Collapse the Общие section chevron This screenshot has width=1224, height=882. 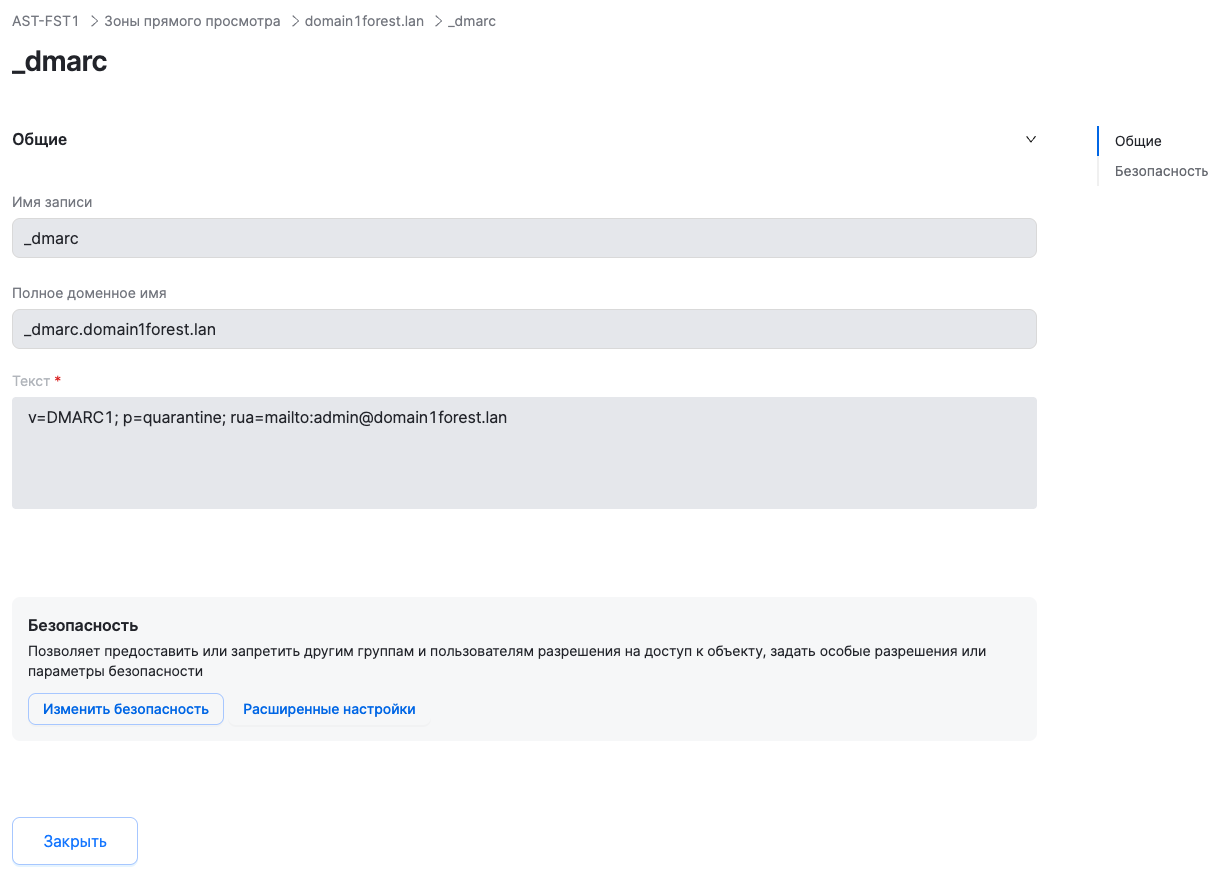[x=1031, y=140]
